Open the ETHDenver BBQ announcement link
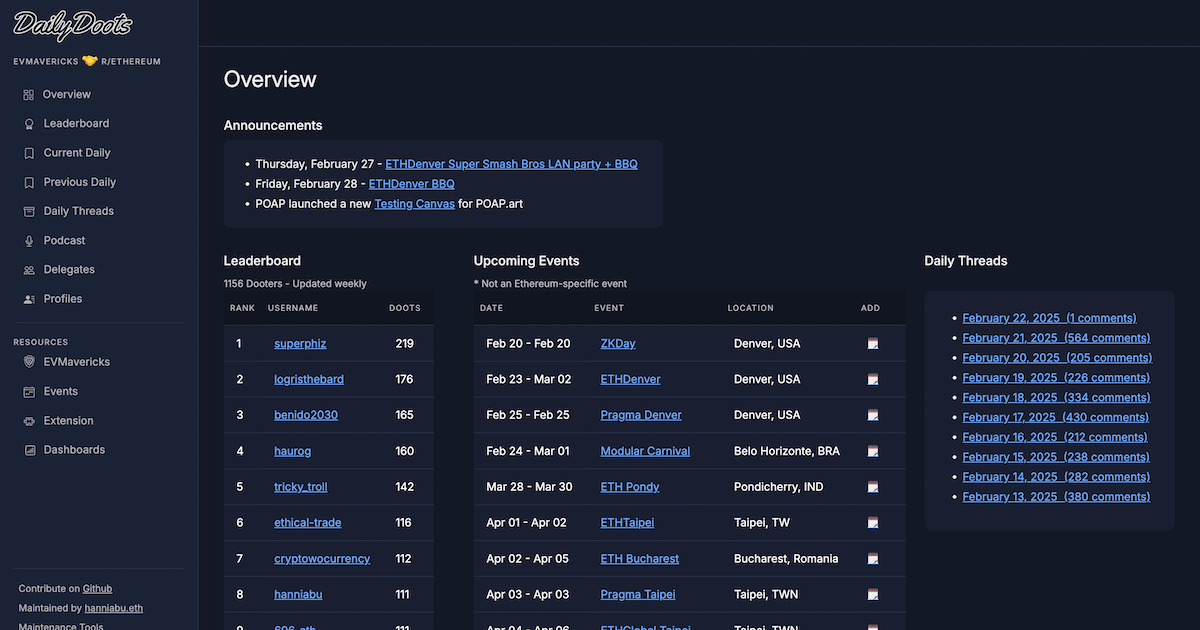 coord(412,184)
